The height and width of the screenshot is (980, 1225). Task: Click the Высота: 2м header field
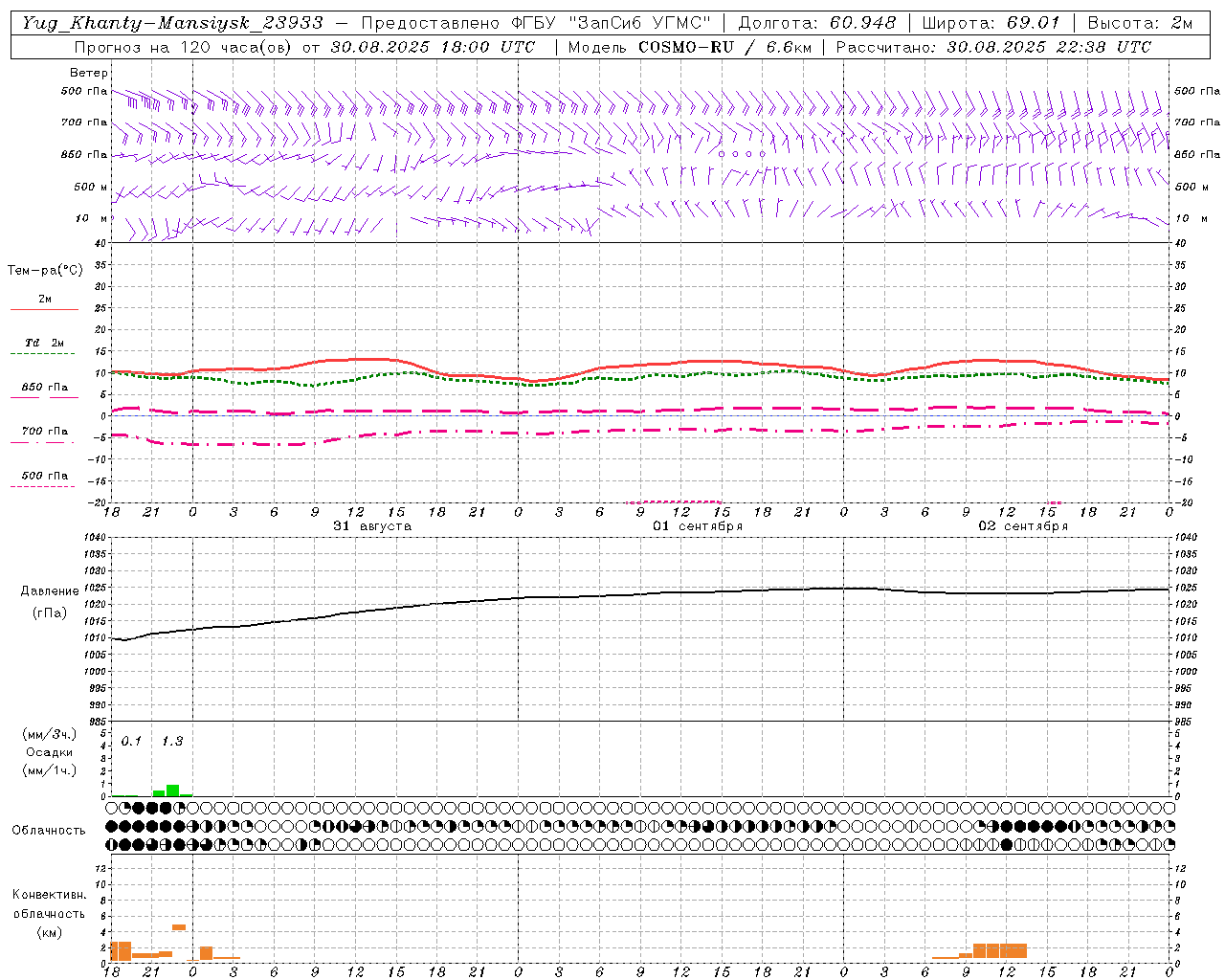[x=1140, y=23]
